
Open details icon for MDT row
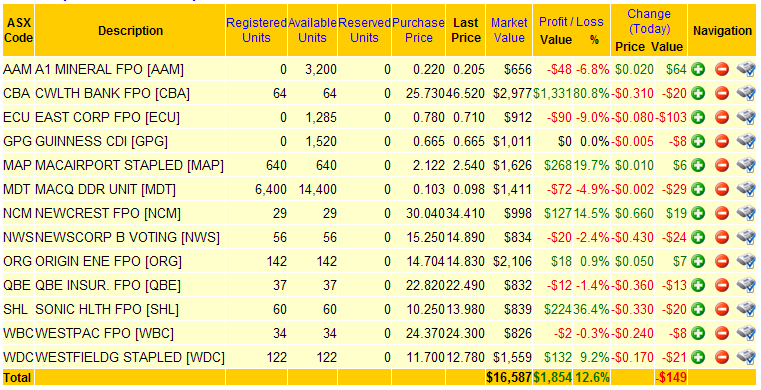pos(746,189)
